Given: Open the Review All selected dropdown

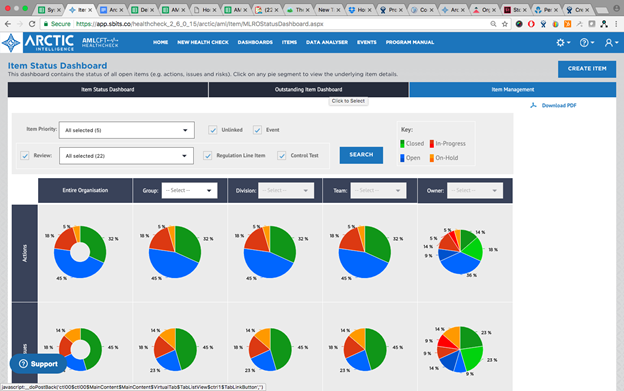Looking at the screenshot, I should pyautogui.click(x=127, y=156).
